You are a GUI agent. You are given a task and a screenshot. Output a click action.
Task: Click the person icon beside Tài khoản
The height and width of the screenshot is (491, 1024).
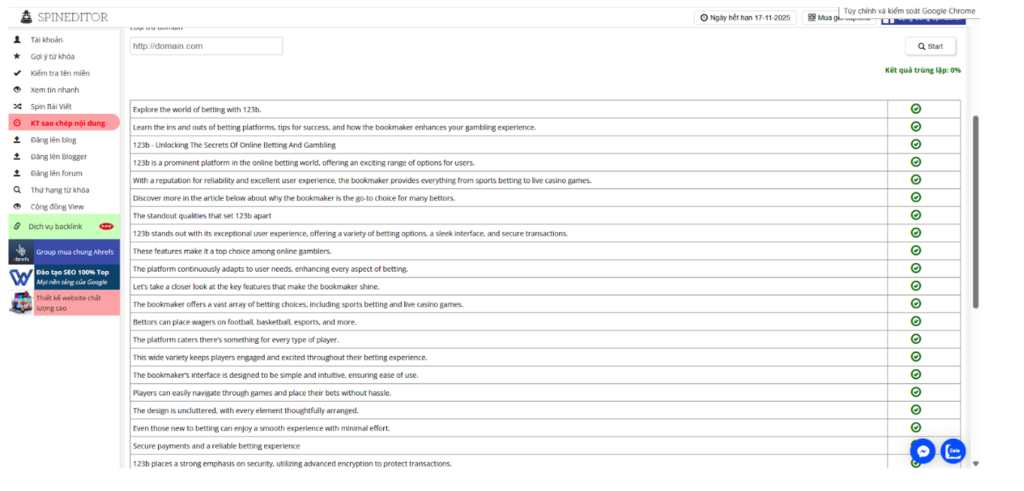coord(17,40)
